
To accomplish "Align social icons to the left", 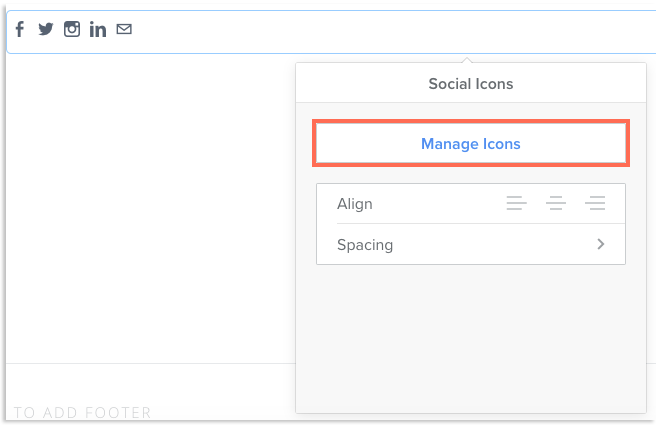I will 516,204.
